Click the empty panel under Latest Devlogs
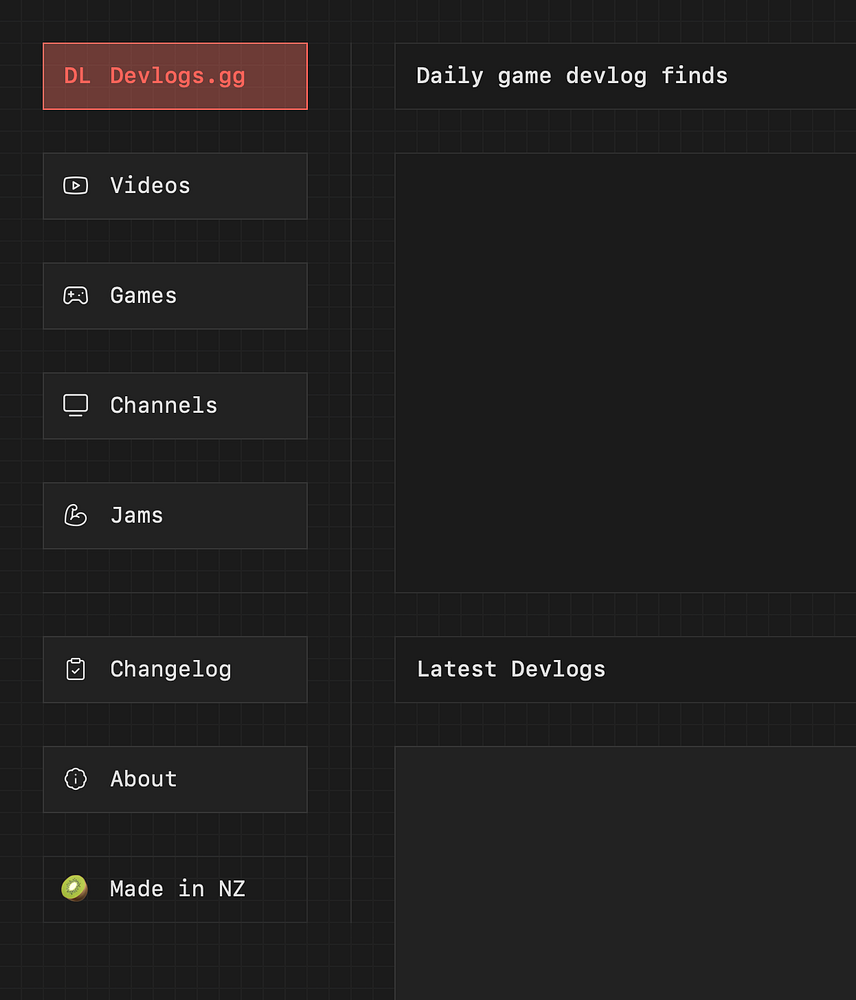The width and height of the screenshot is (856, 1000). pyautogui.click(x=625, y=872)
